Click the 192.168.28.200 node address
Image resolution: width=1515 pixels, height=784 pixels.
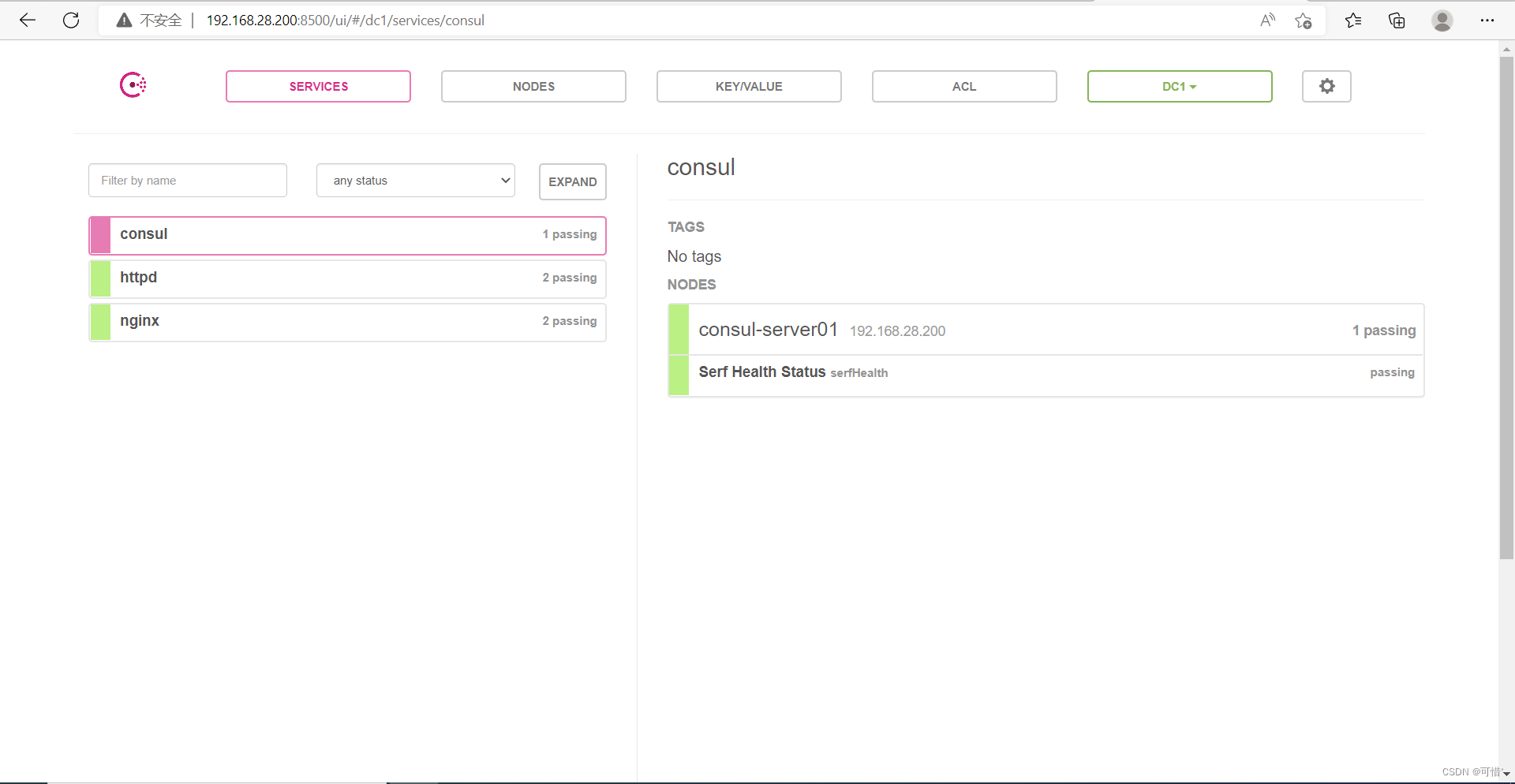897,331
